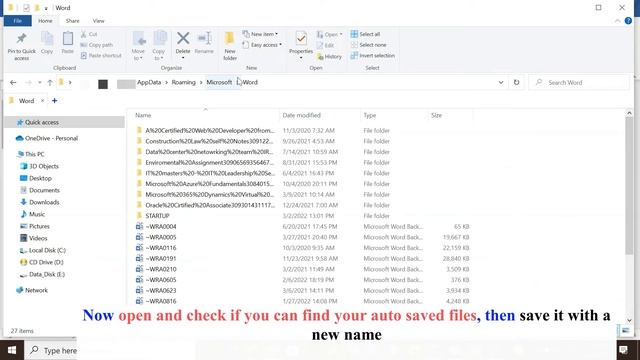Refresh the folder view
The image size is (640, 360).
pyautogui.click(x=516, y=82)
